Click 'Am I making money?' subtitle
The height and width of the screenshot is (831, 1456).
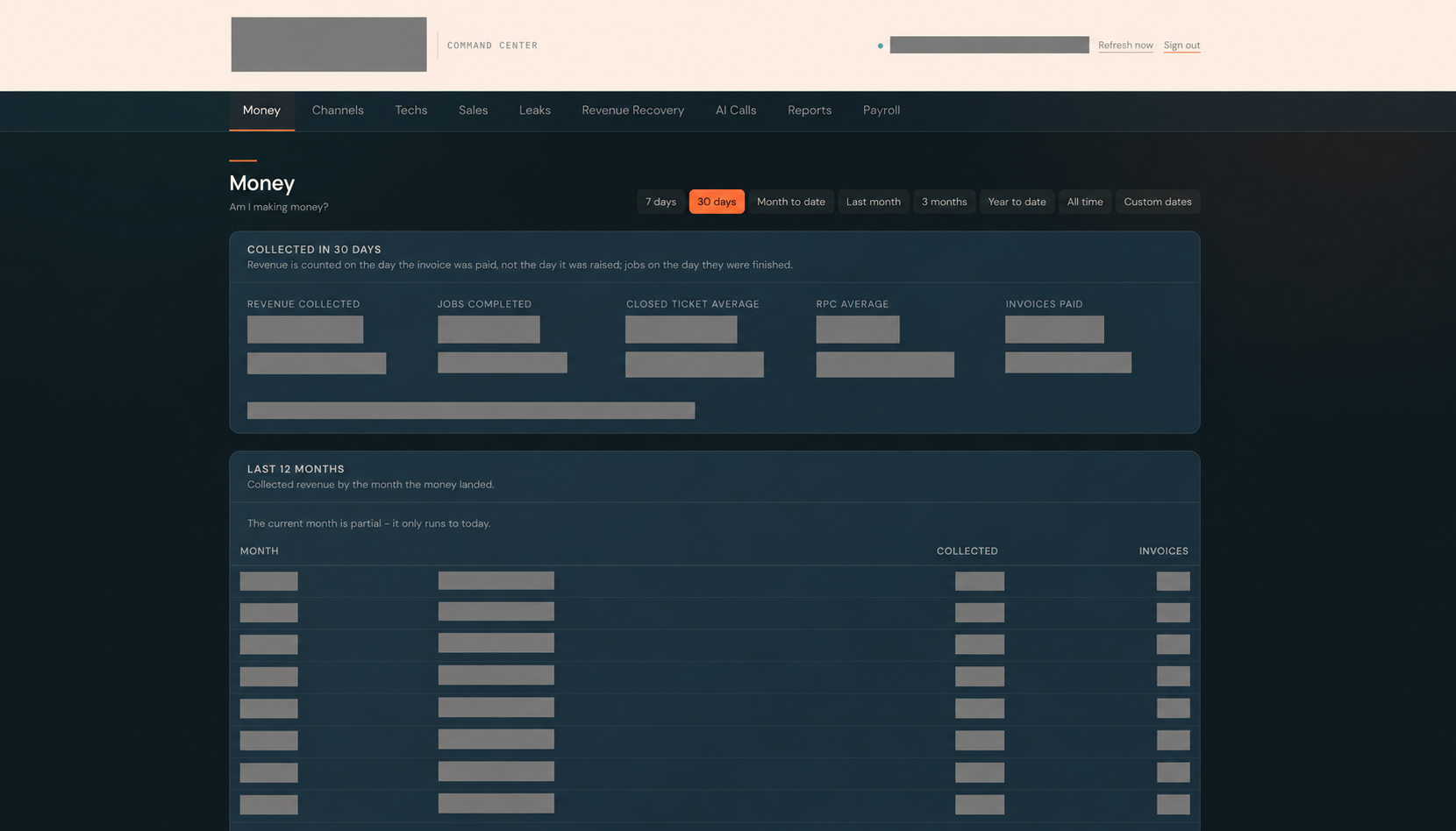click(x=279, y=207)
